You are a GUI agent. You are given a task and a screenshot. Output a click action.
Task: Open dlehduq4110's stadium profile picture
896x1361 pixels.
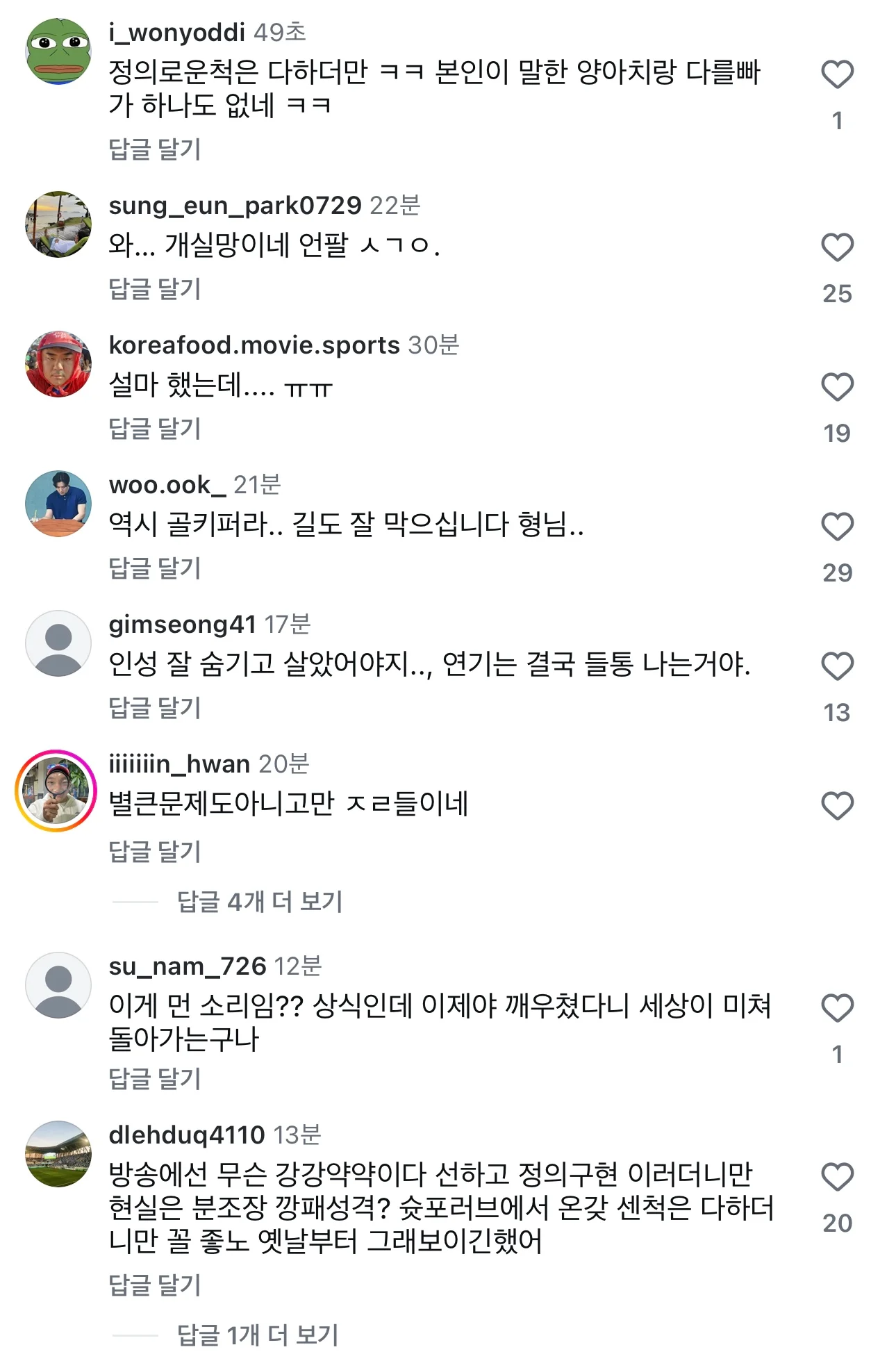pyautogui.click(x=58, y=1154)
